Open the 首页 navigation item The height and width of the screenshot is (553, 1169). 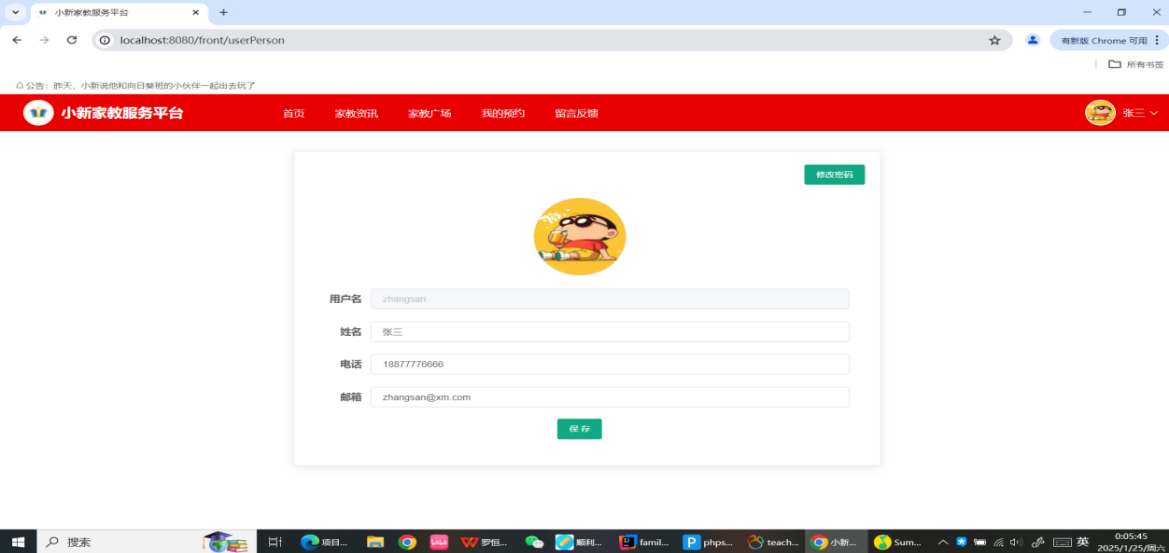(294, 113)
